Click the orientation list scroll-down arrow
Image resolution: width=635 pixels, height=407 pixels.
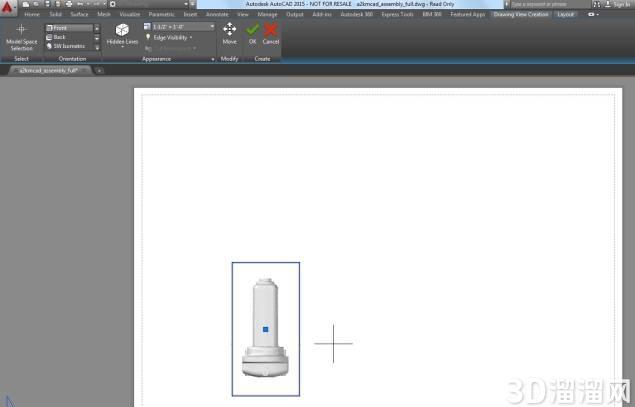(x=97, y=37)
